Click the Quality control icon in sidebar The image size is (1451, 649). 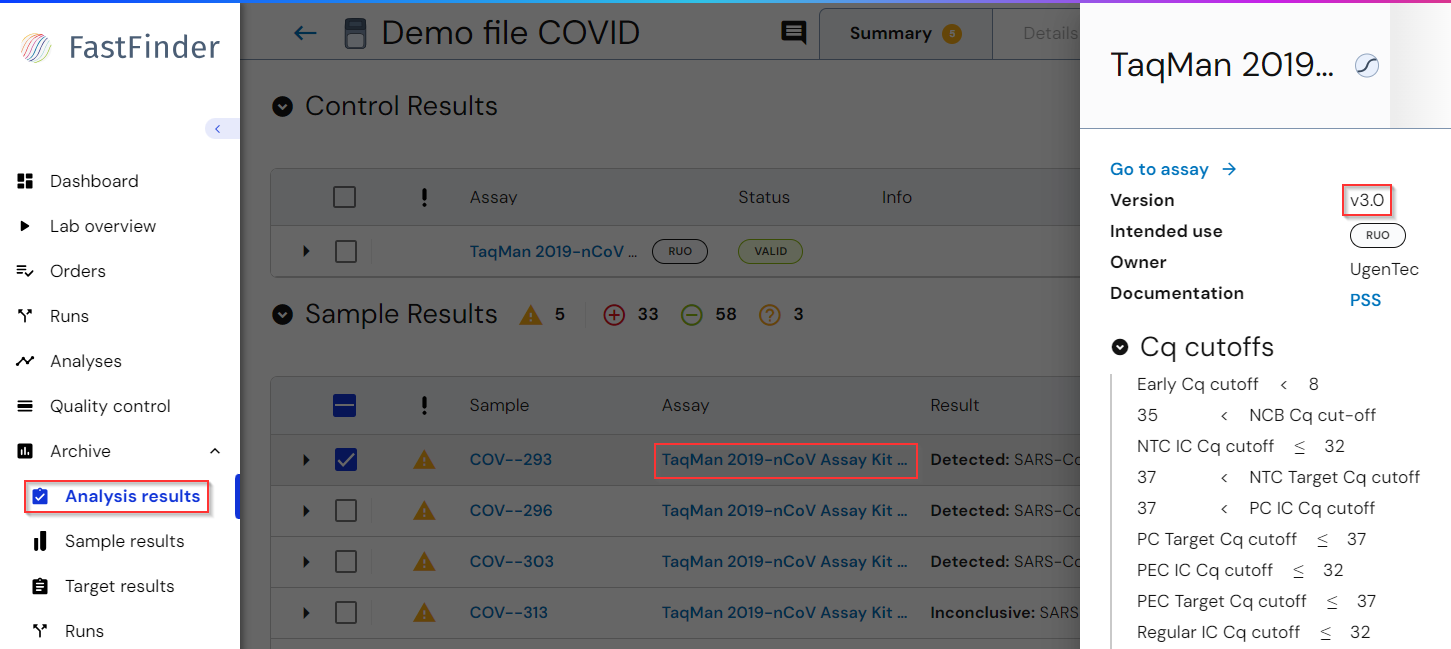[x=26, y=406]
